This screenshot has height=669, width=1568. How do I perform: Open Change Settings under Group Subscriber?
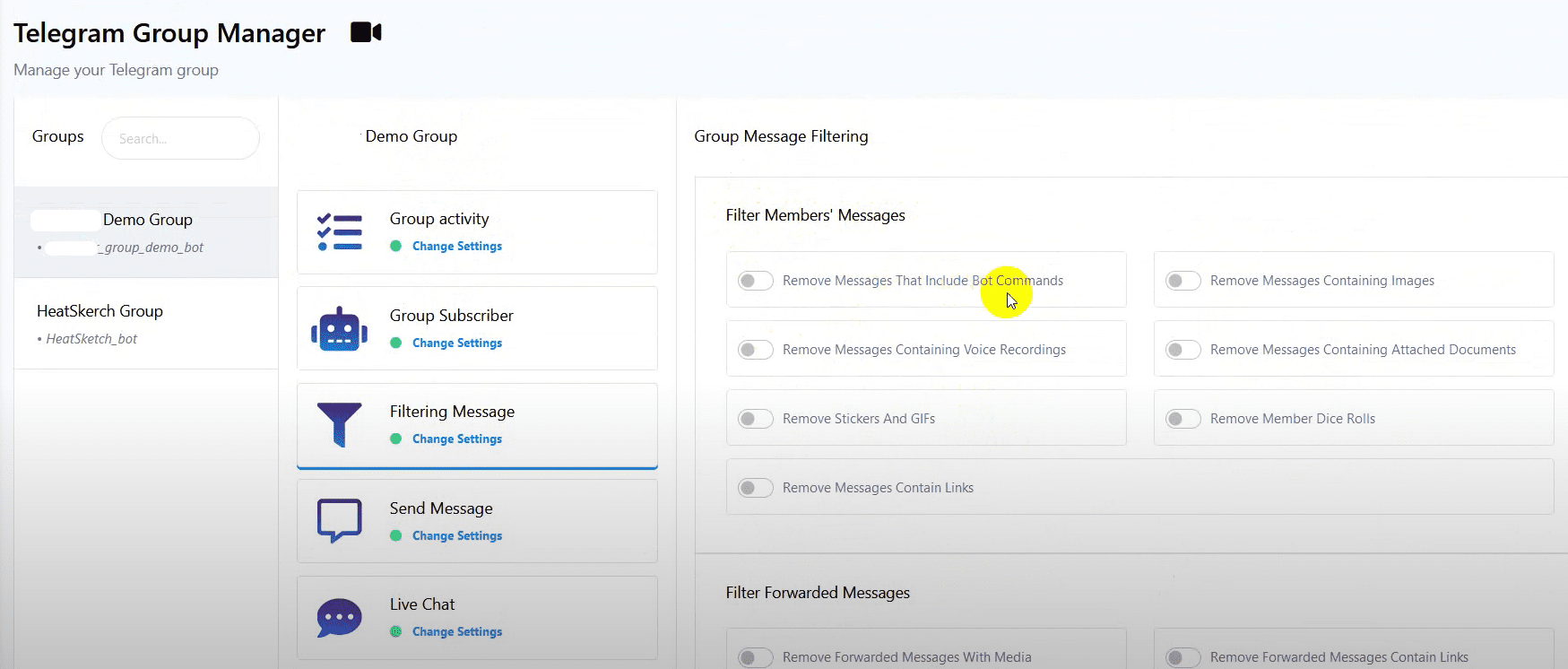pos(456,343)
